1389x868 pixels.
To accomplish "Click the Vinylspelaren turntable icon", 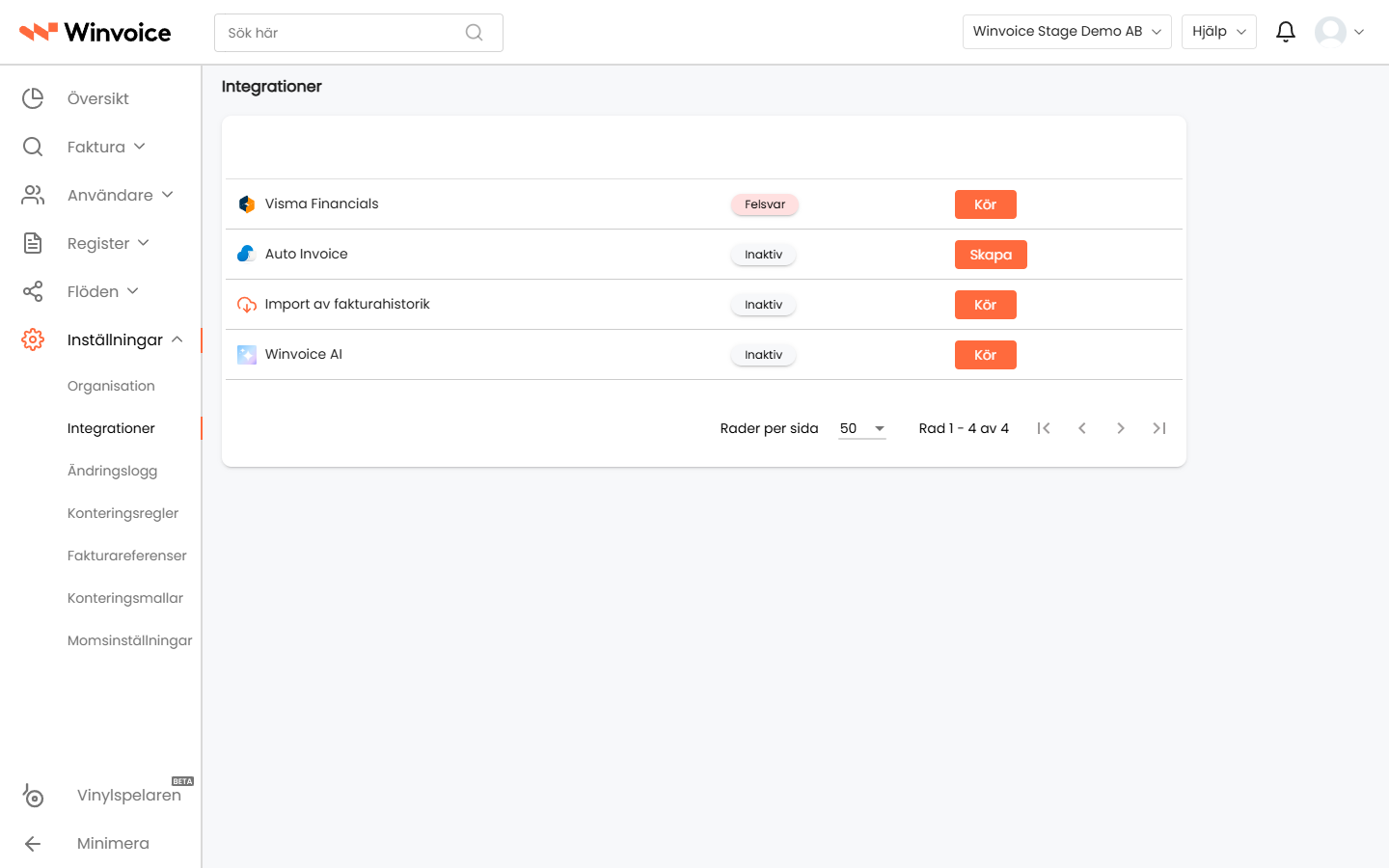I will click(33, 796).
